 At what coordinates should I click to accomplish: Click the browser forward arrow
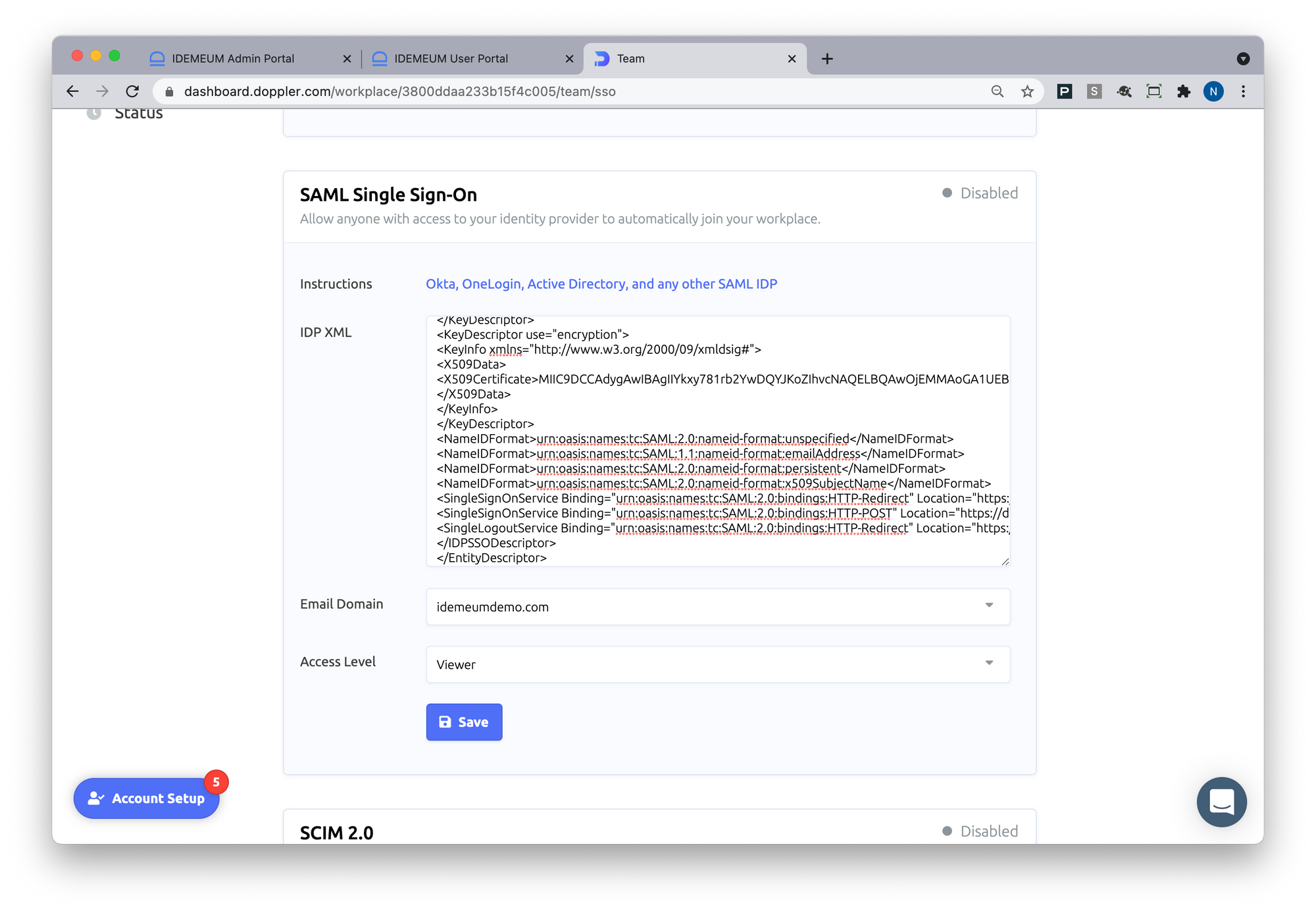[102, 91]
